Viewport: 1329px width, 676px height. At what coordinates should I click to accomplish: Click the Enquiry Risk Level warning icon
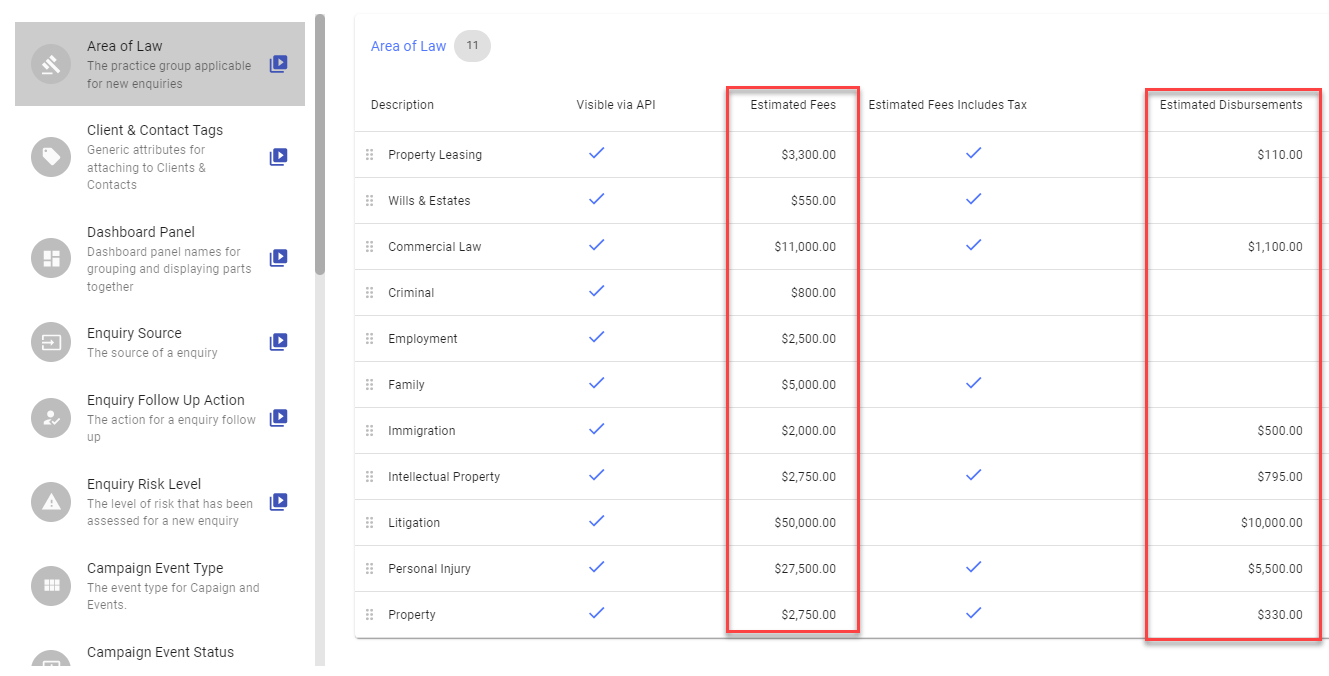pyautogui.click(x=51, y=502)
